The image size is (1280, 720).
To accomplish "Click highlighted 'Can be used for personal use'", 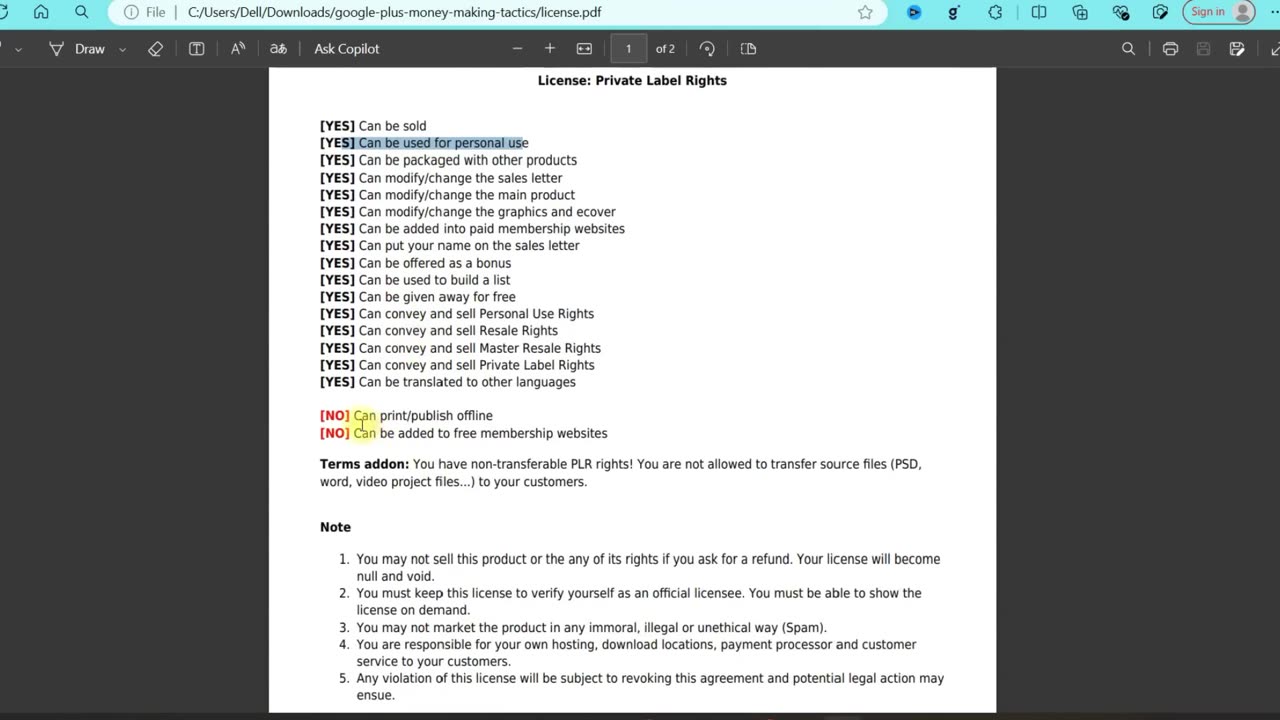I will point(443,143).
